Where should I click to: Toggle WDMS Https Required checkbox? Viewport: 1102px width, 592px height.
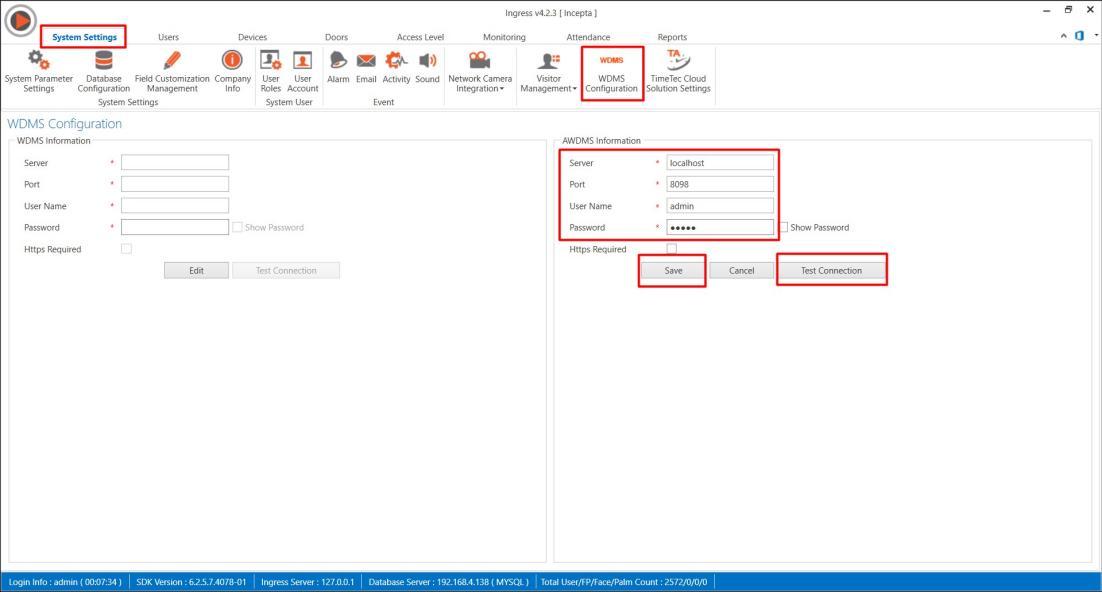[x=127, y=249]
